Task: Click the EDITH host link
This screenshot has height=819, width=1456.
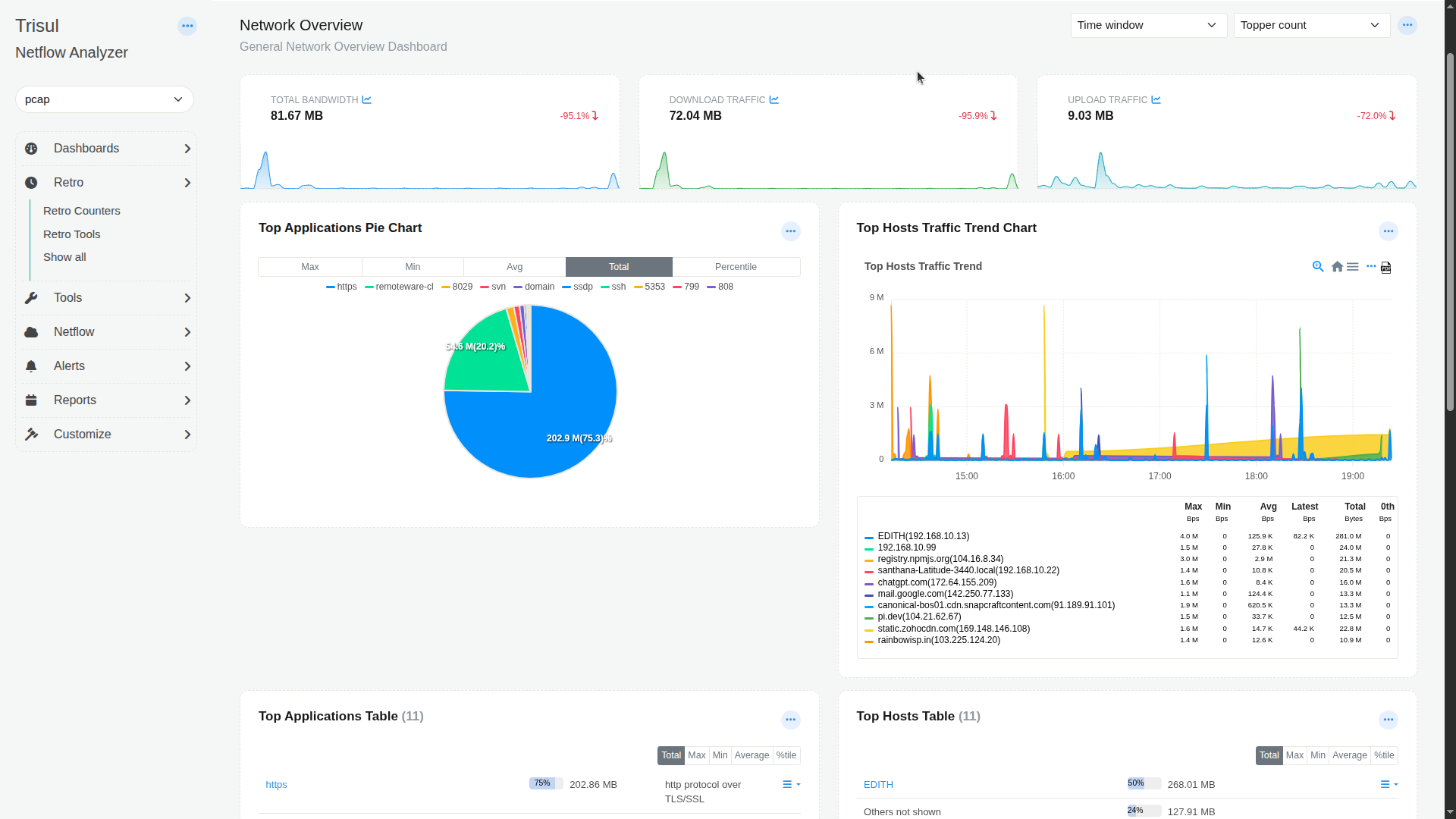Action: coord(878,785)
